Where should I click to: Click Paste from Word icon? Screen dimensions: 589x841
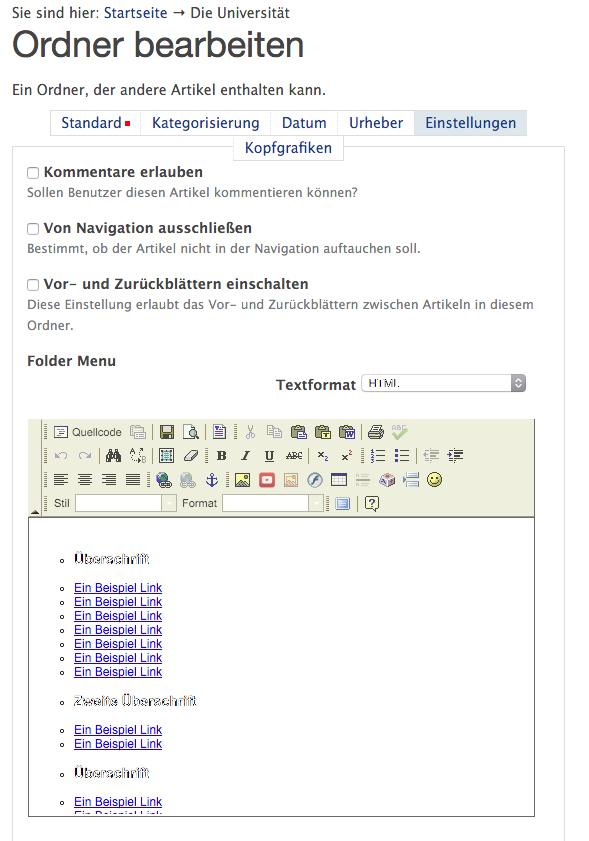[347, 432]
